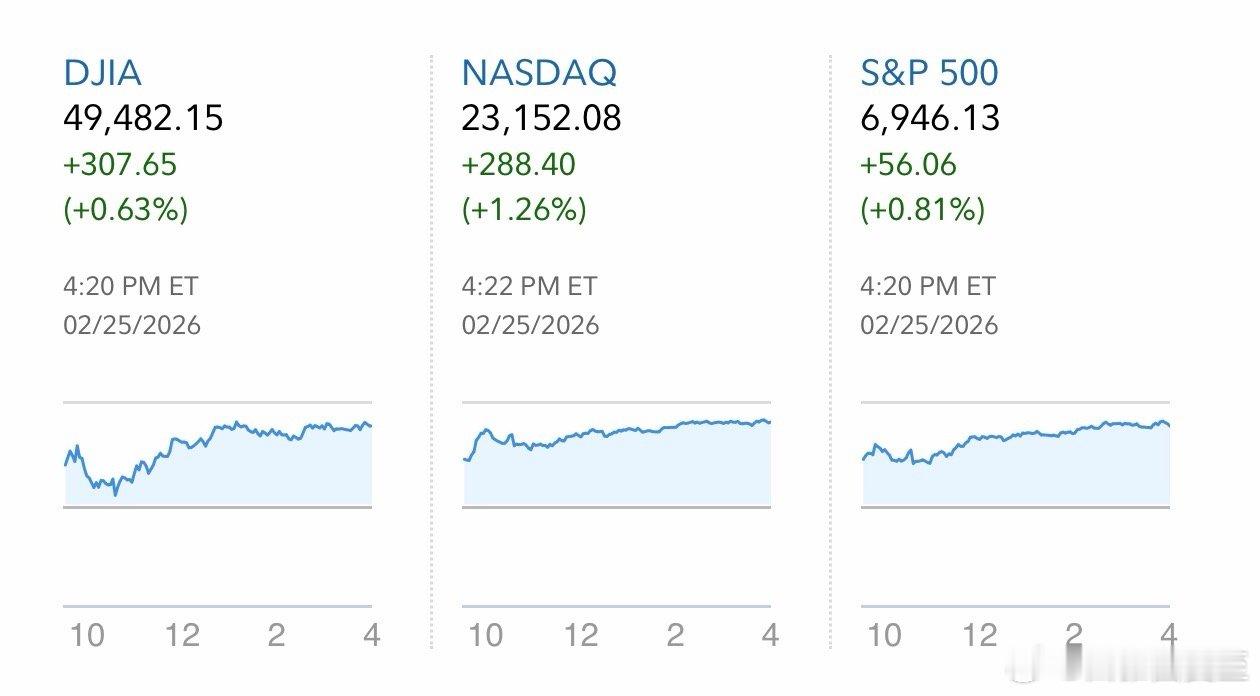This screenshot has height=696, width=1260.
Task: Click the 02/25/2026 date under S&P 500
Action: [929, 325]
